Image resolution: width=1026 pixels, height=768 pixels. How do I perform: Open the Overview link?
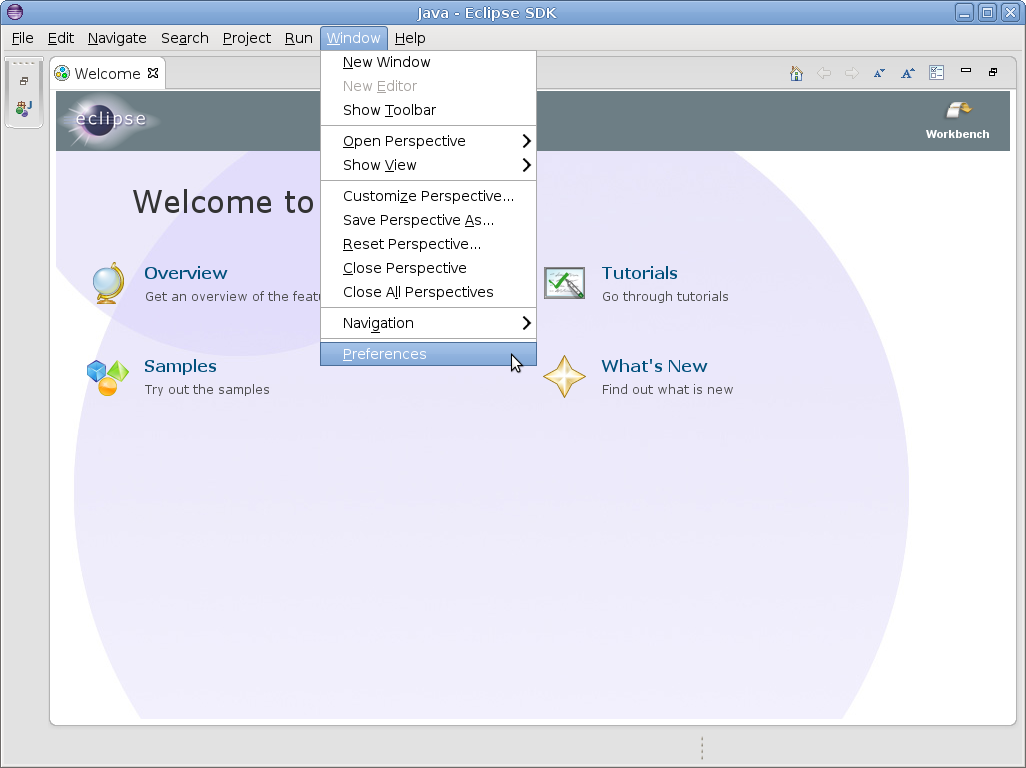186,273
